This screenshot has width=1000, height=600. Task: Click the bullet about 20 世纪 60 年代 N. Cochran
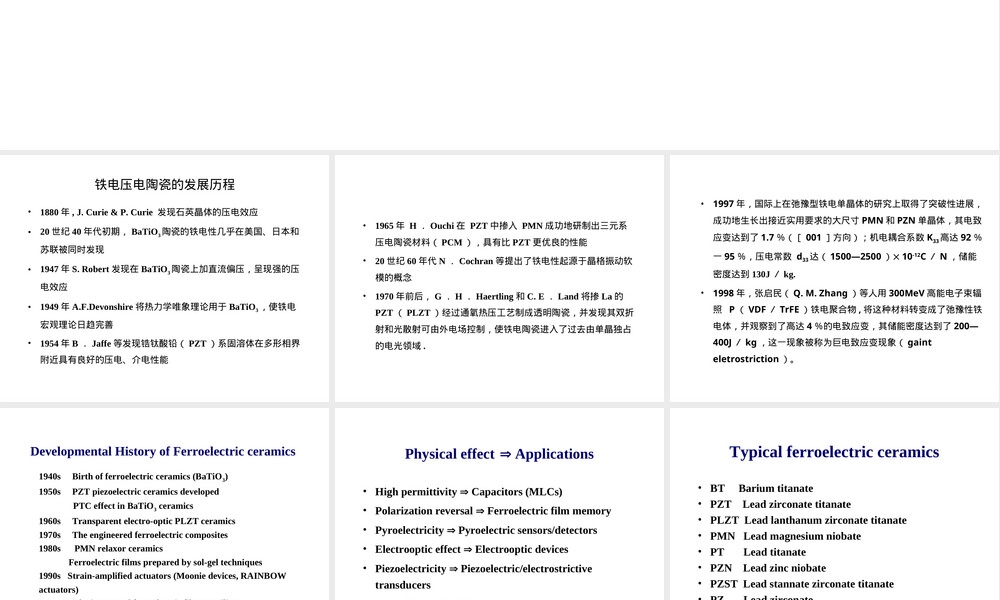[504, 269]
